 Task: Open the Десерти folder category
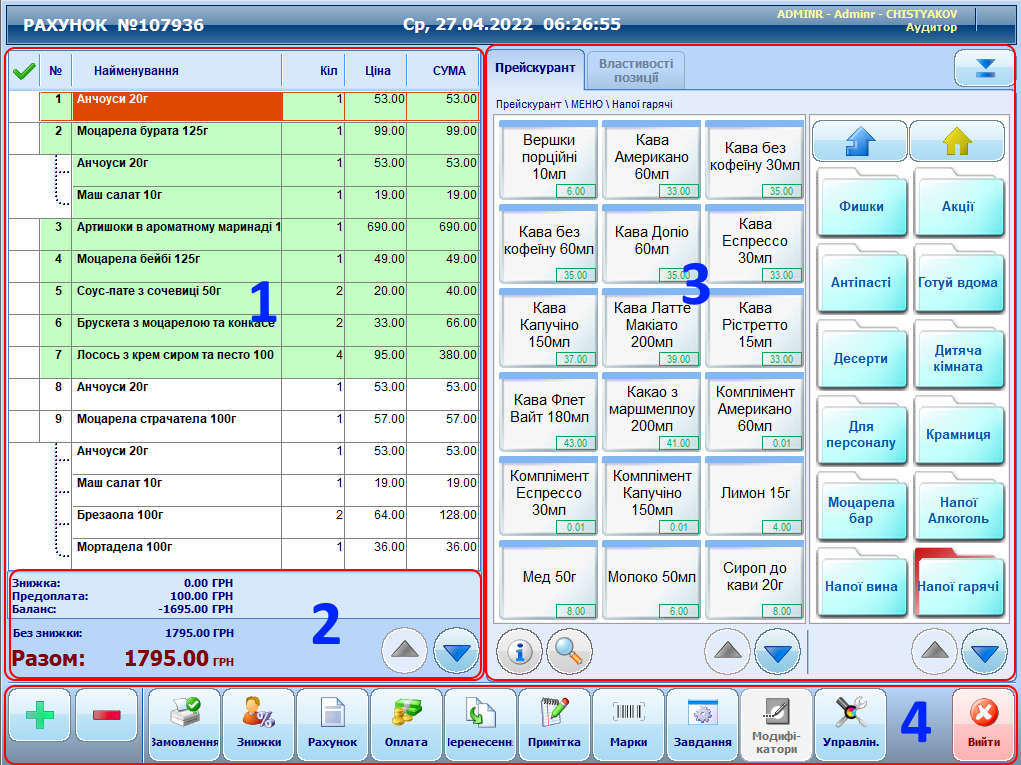(x=861, y=359)
